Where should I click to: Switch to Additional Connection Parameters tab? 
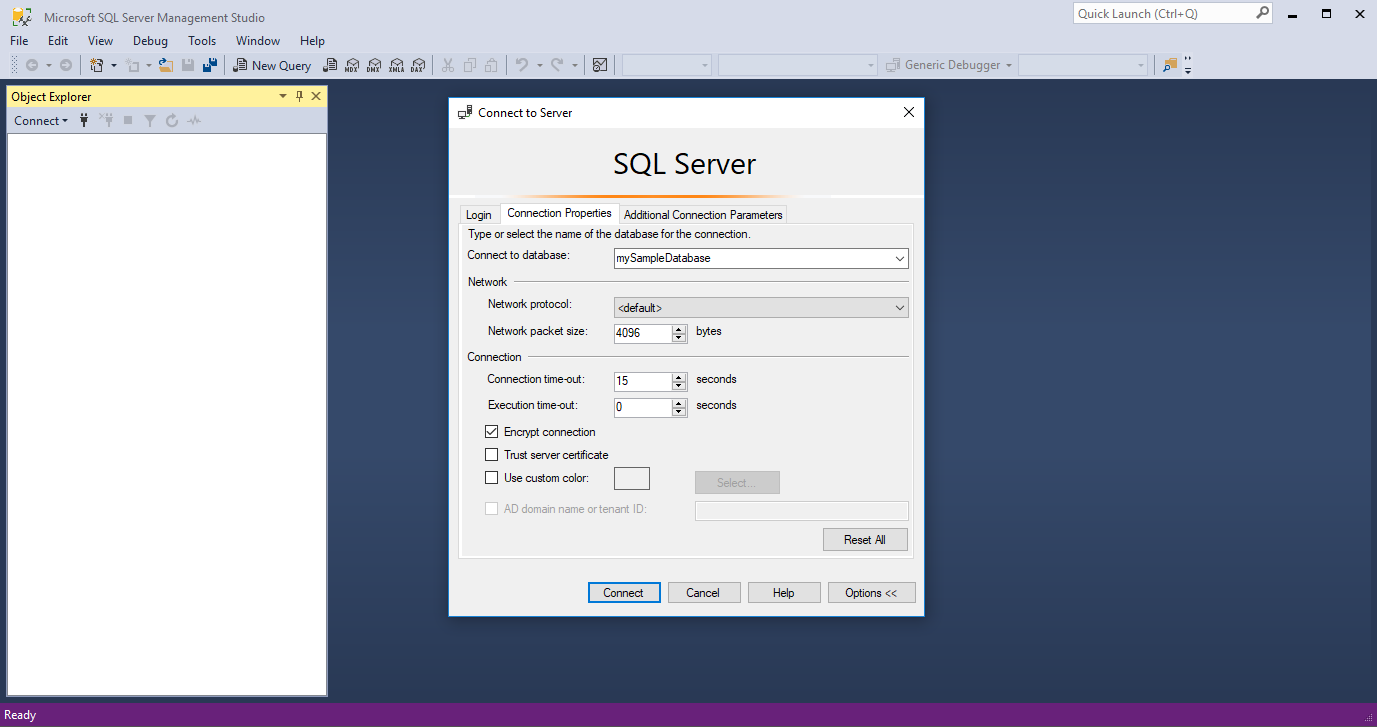(703, 215)
